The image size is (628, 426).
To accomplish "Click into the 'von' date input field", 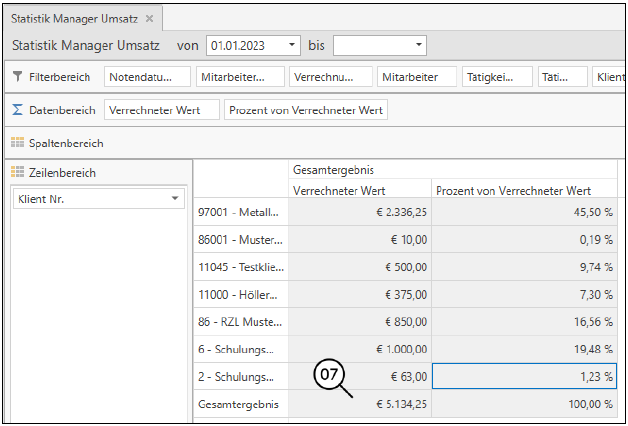I will pos(243,46).
